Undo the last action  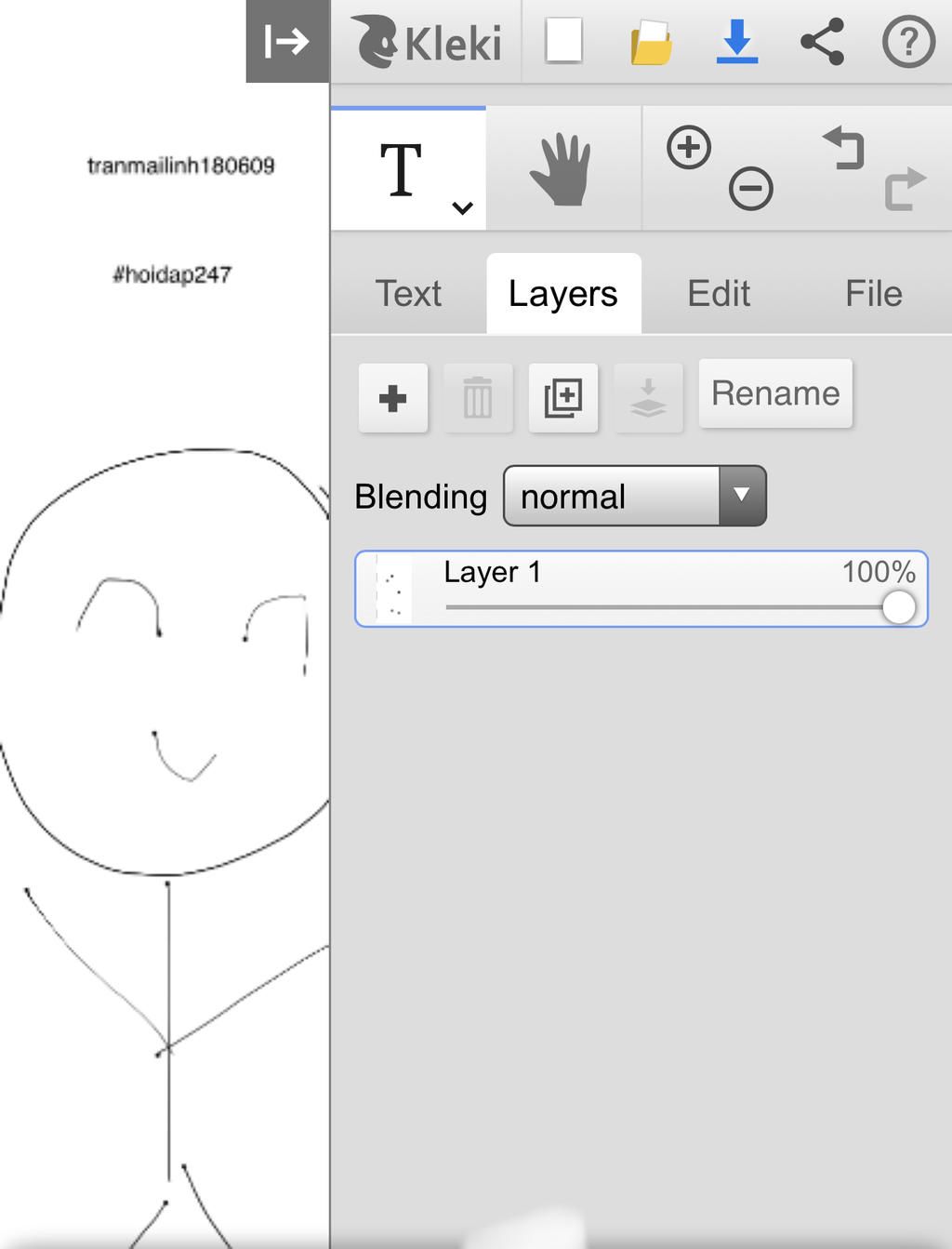point(844,149)
